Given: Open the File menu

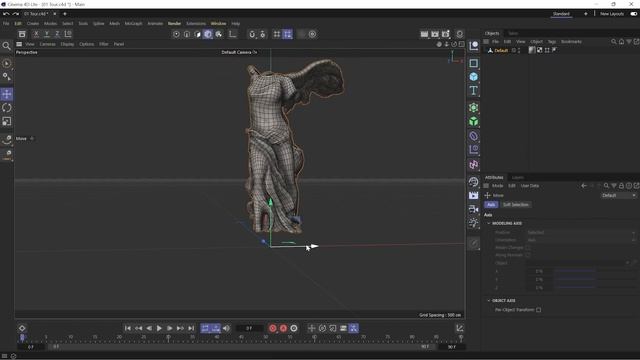Looking at the screenshot, I should [6, 24].
